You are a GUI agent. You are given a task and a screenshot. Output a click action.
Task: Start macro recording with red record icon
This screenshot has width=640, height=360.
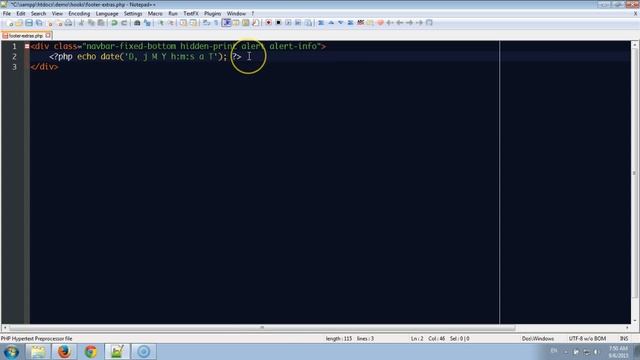(268, 23)
